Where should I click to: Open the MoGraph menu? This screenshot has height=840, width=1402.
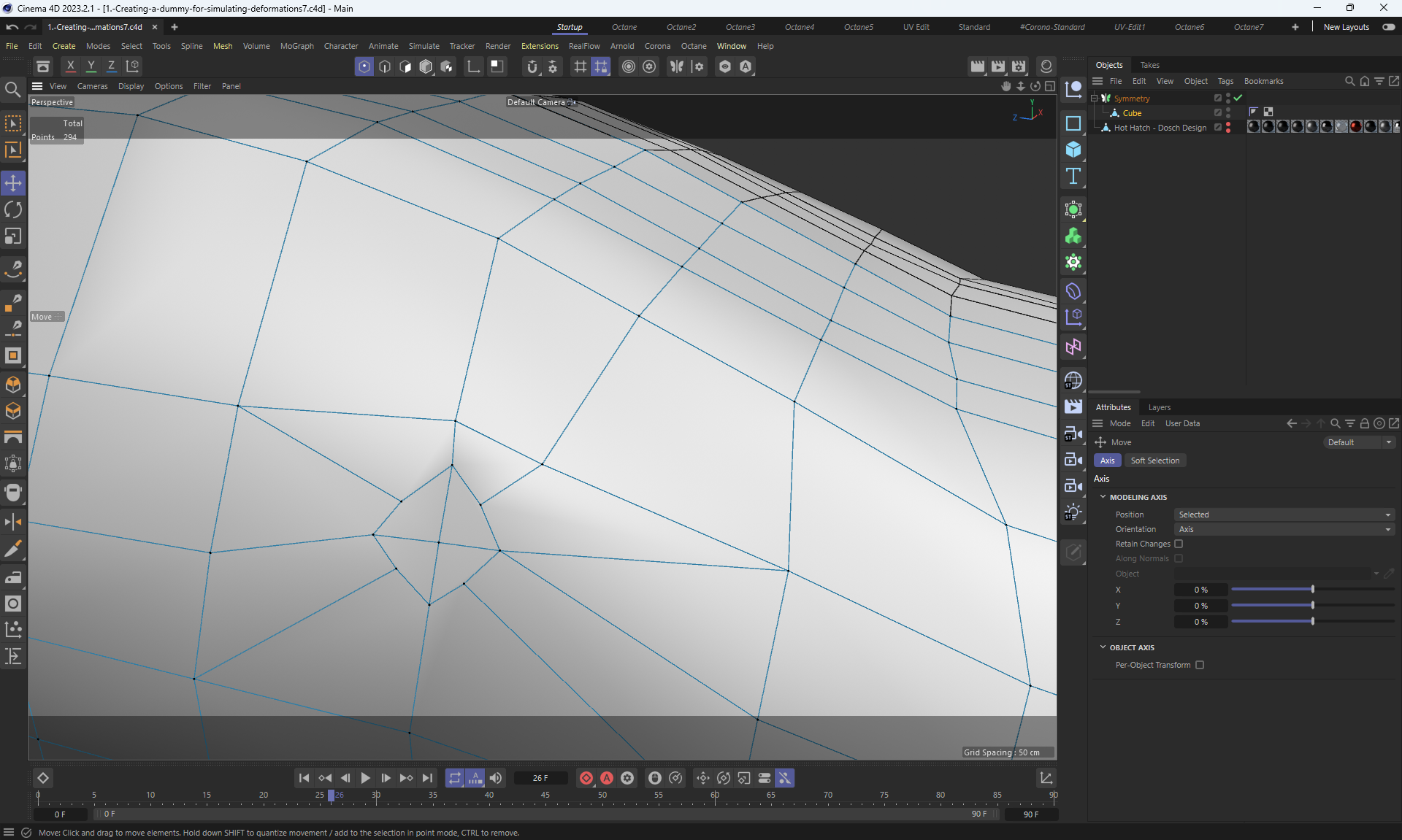(296, 46)
